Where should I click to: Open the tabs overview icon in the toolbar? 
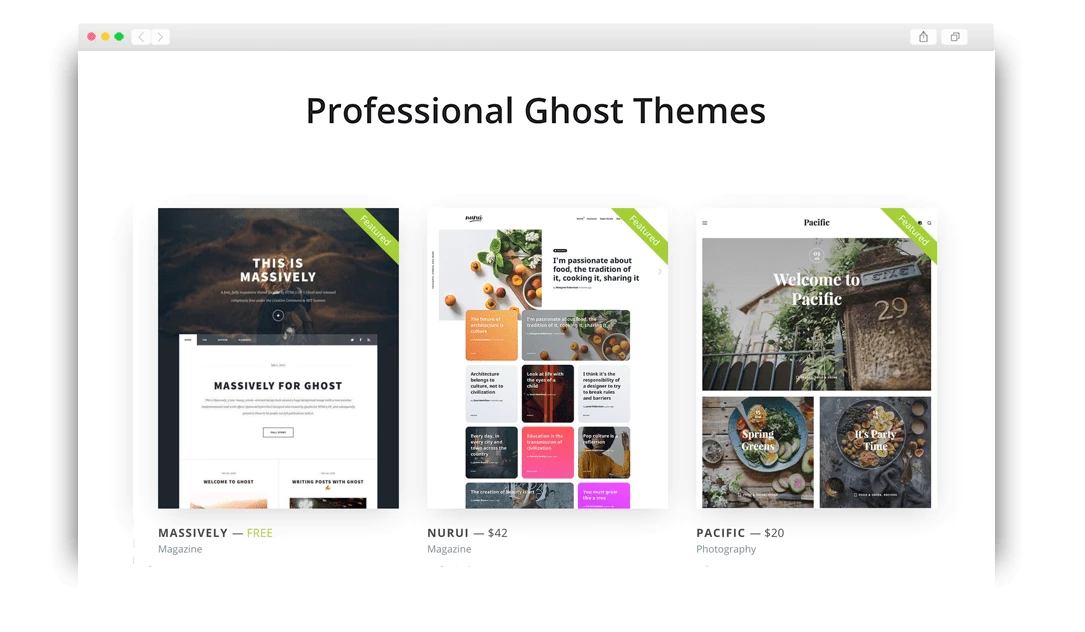click(955, 37)
